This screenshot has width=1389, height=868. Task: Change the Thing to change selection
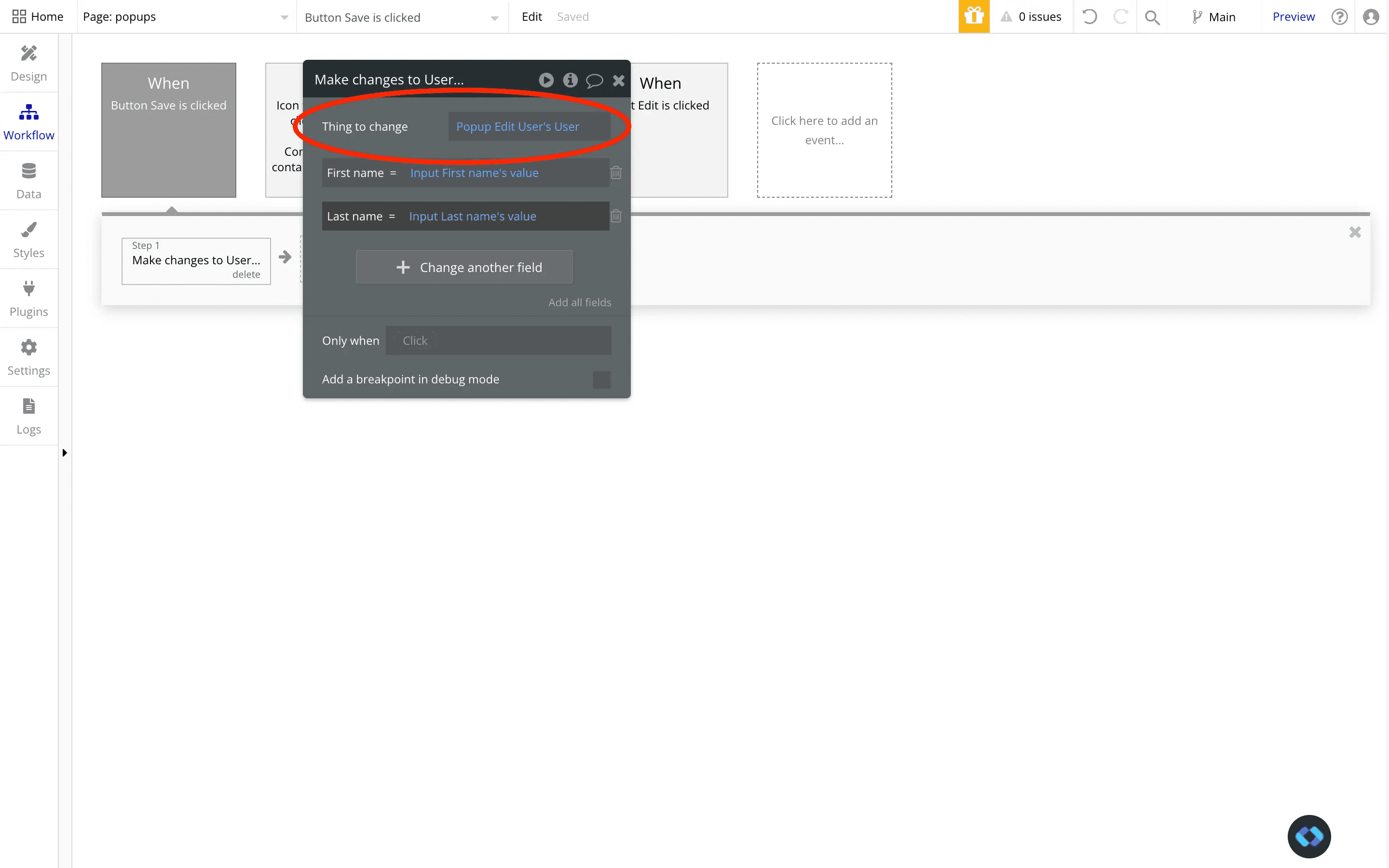click(517, 126)
